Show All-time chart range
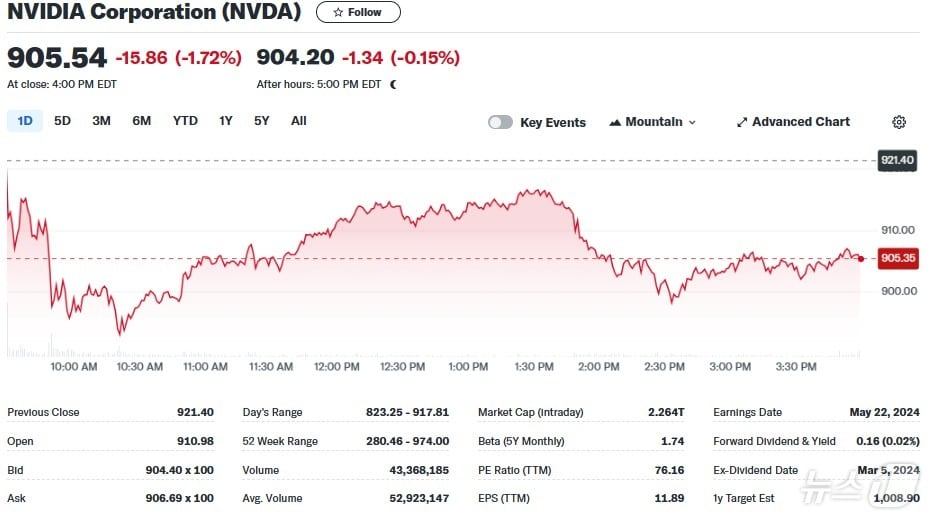Image resolution: width=930 pixels, height=520 pixels. tap(298, 121)
